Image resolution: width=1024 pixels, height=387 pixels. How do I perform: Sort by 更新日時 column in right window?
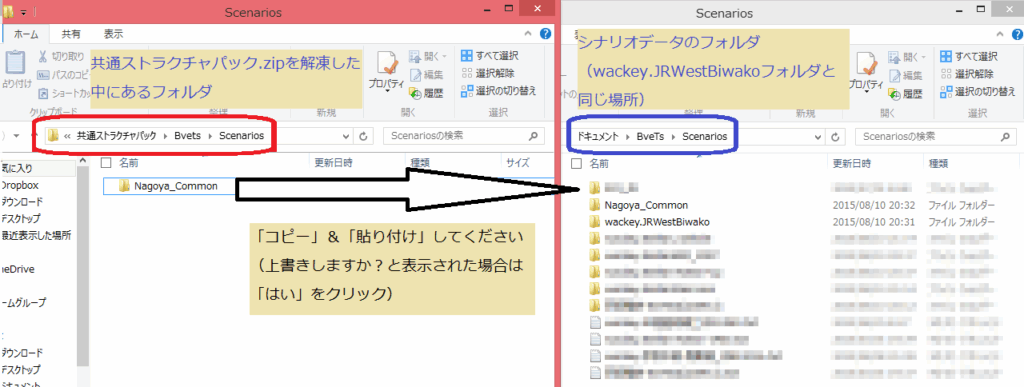852,163
